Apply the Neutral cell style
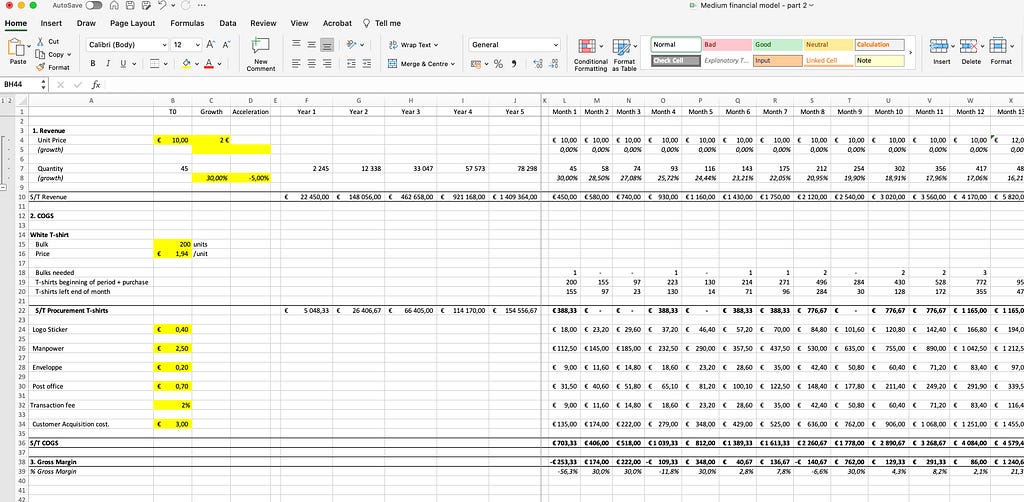The image size is (1024, 502). [828, 44]
